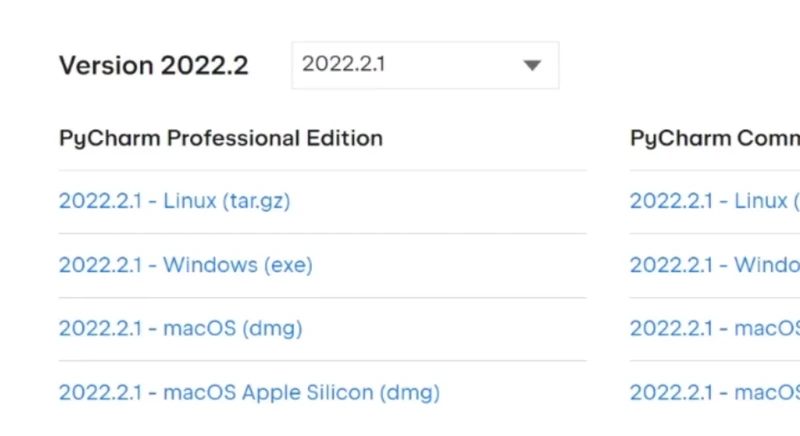The image size is (800, 436).
Task: Click 'Linux' word in Professional Edition row
Action: [190, 201]
